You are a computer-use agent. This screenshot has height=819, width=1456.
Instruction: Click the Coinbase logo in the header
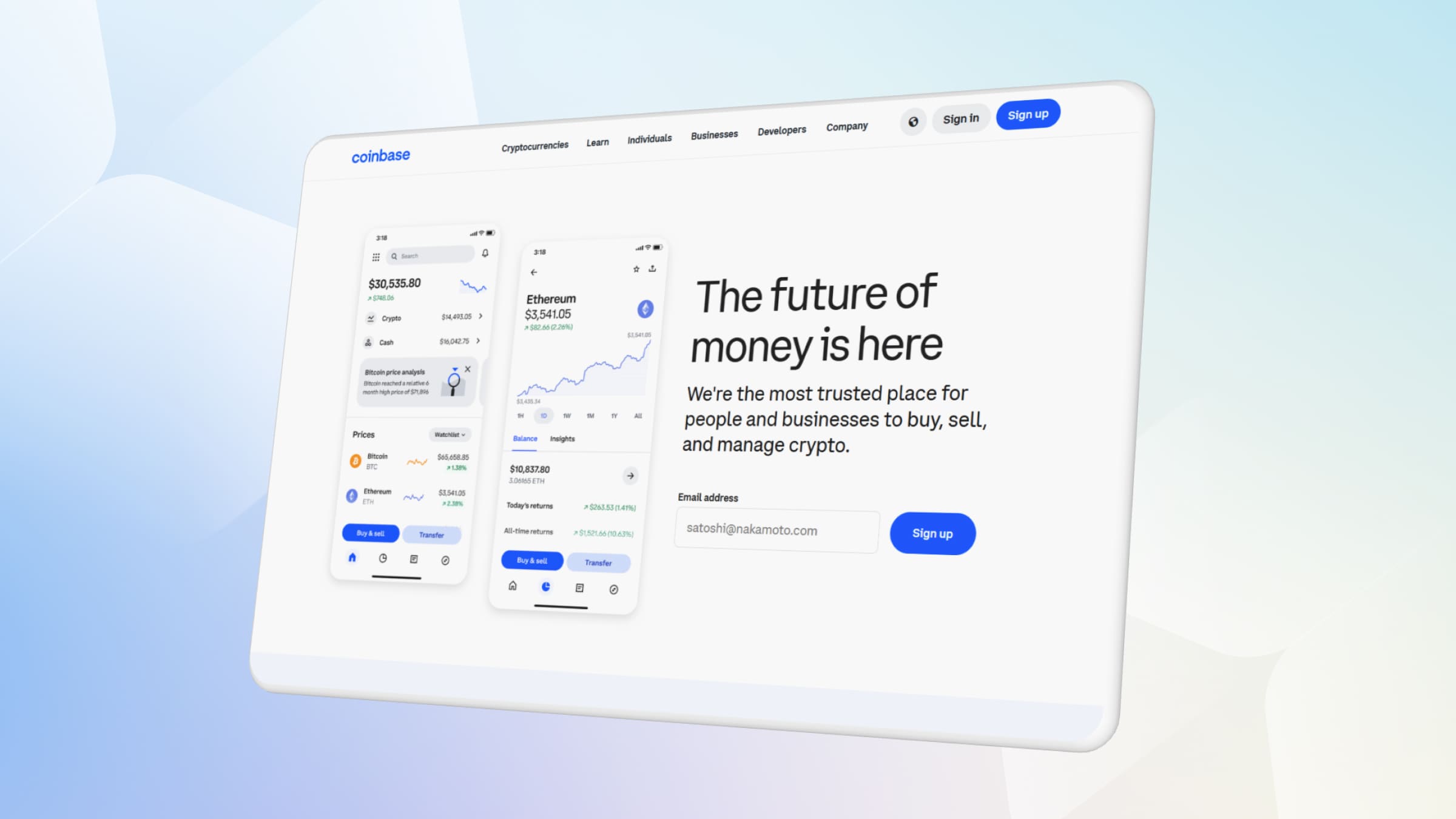(x=382, y=155)
